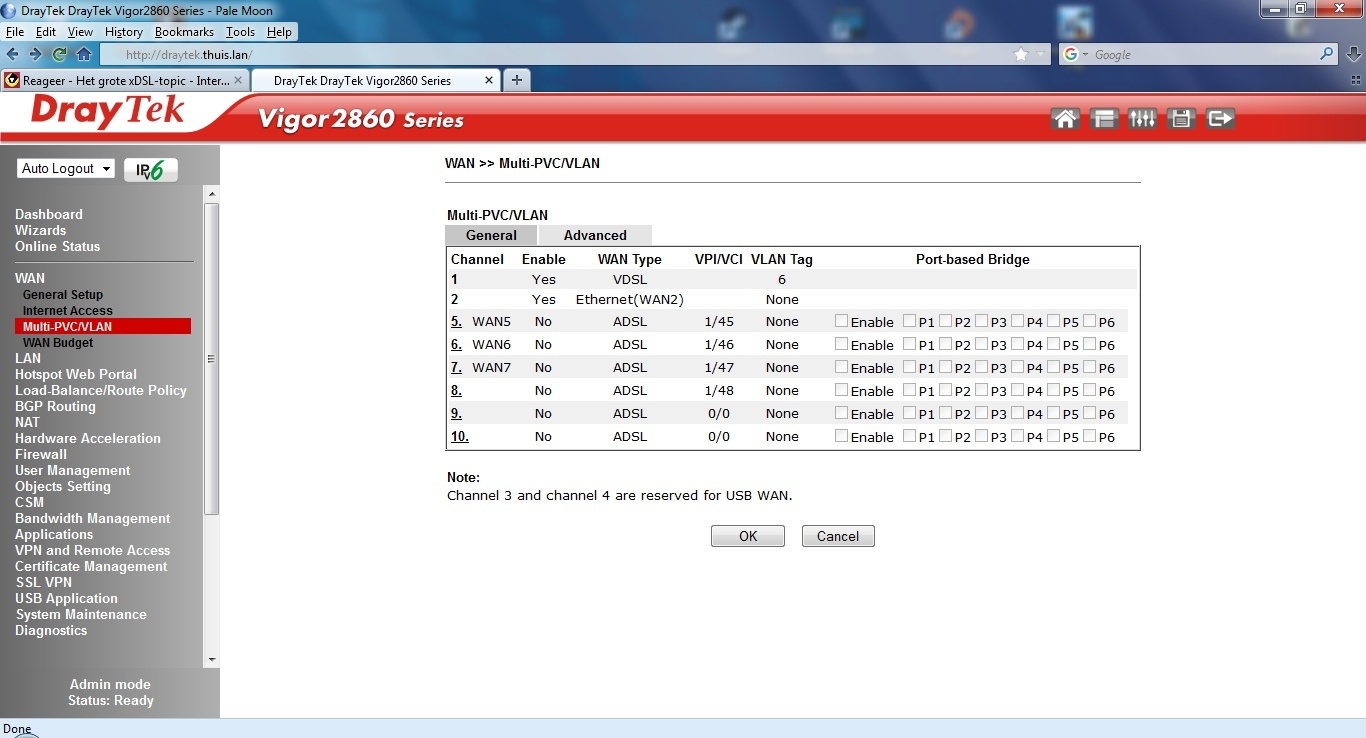Expand the bookmark star dropdown arrow

coord(1040,54)
